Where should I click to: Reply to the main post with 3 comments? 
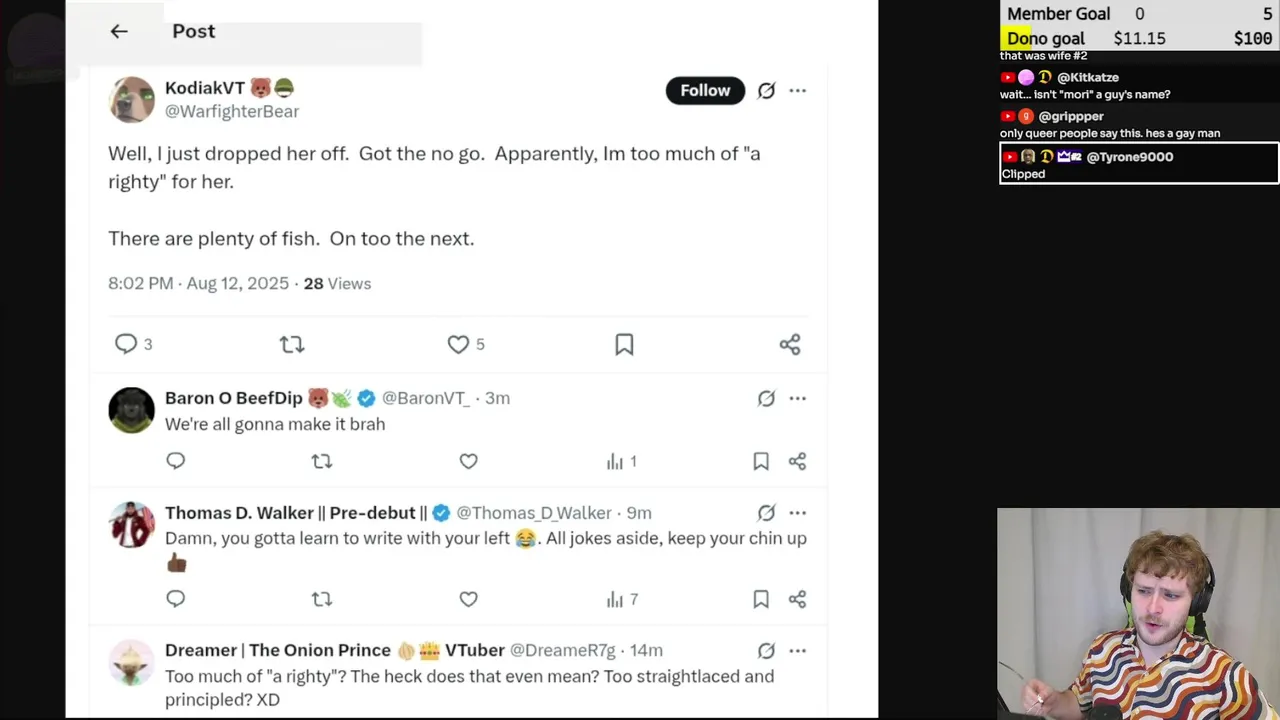(x=126, y=344)
